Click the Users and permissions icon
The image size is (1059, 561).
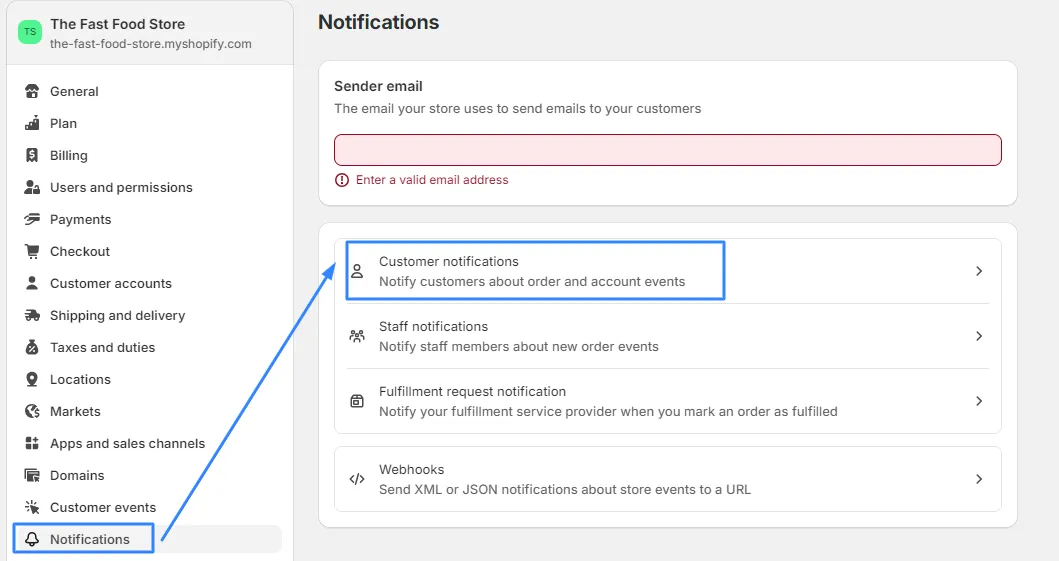click(x=32, y=187)
